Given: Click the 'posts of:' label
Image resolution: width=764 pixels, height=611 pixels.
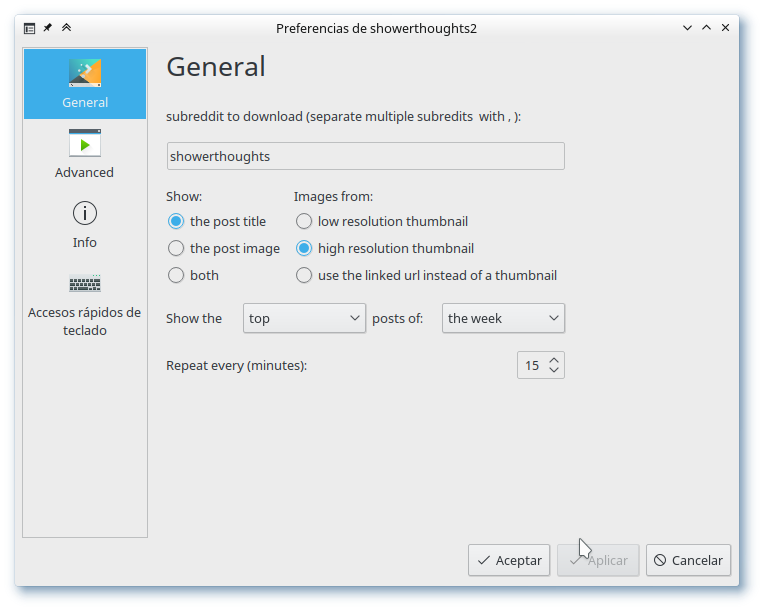Looking at the screenshot, I should (398, 319).
